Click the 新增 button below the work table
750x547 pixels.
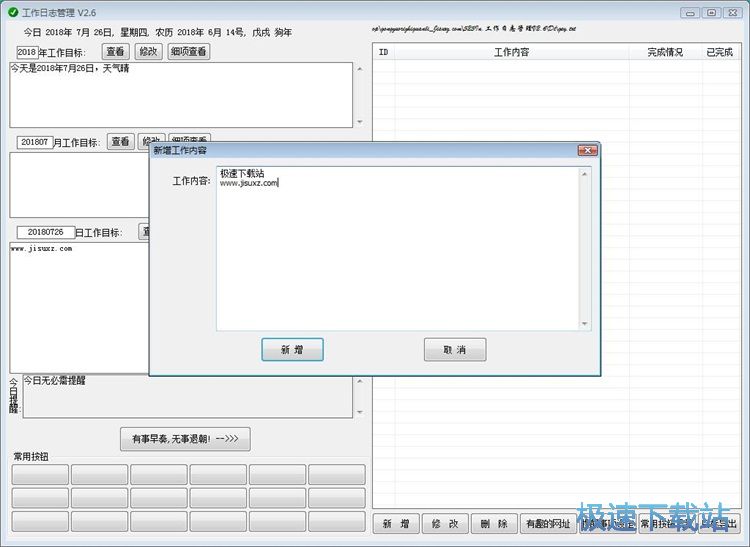pos(397,524)
